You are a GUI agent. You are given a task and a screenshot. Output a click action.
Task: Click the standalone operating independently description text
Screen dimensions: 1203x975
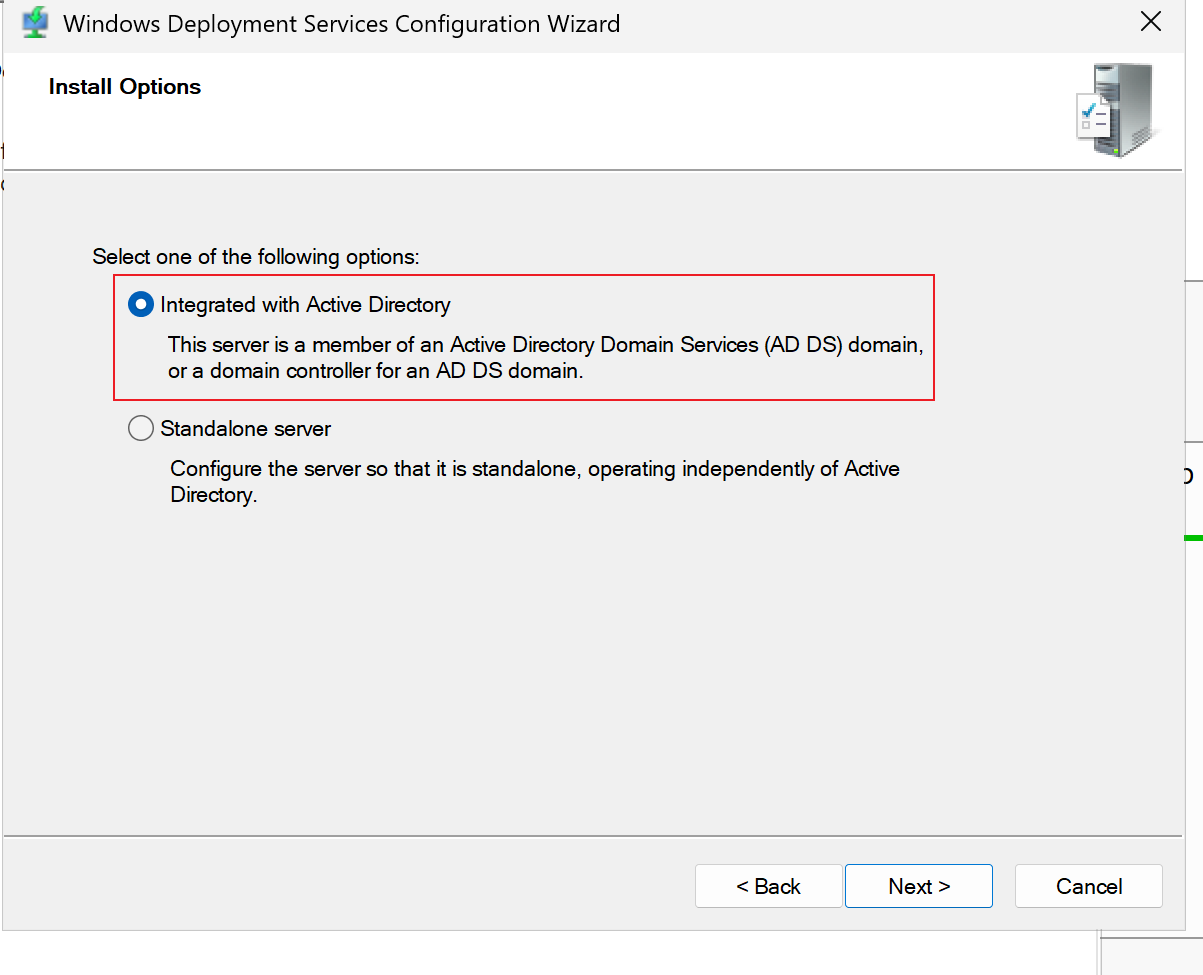[535, 482]
